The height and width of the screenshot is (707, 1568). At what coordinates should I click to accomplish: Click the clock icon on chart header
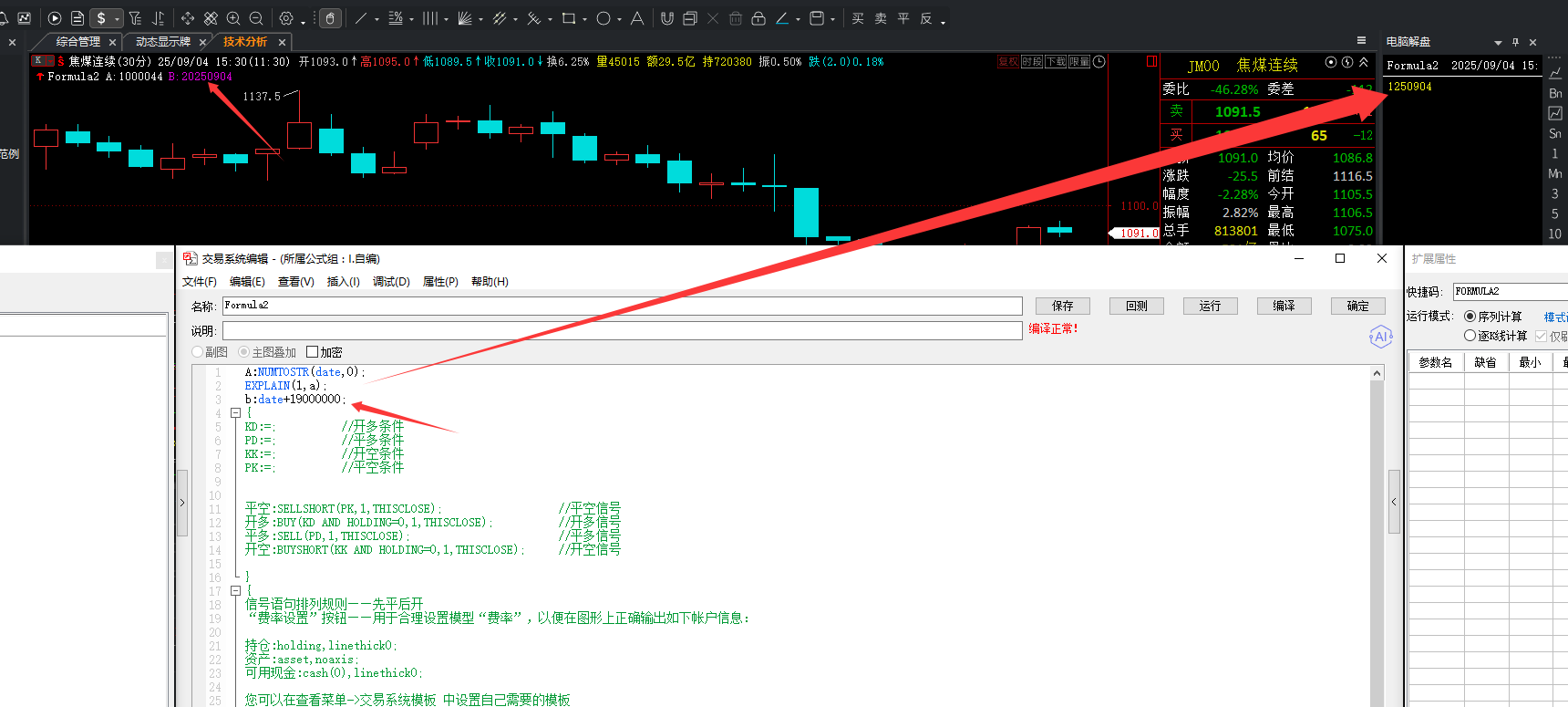pyautogui.click(x=1099, y=62)
